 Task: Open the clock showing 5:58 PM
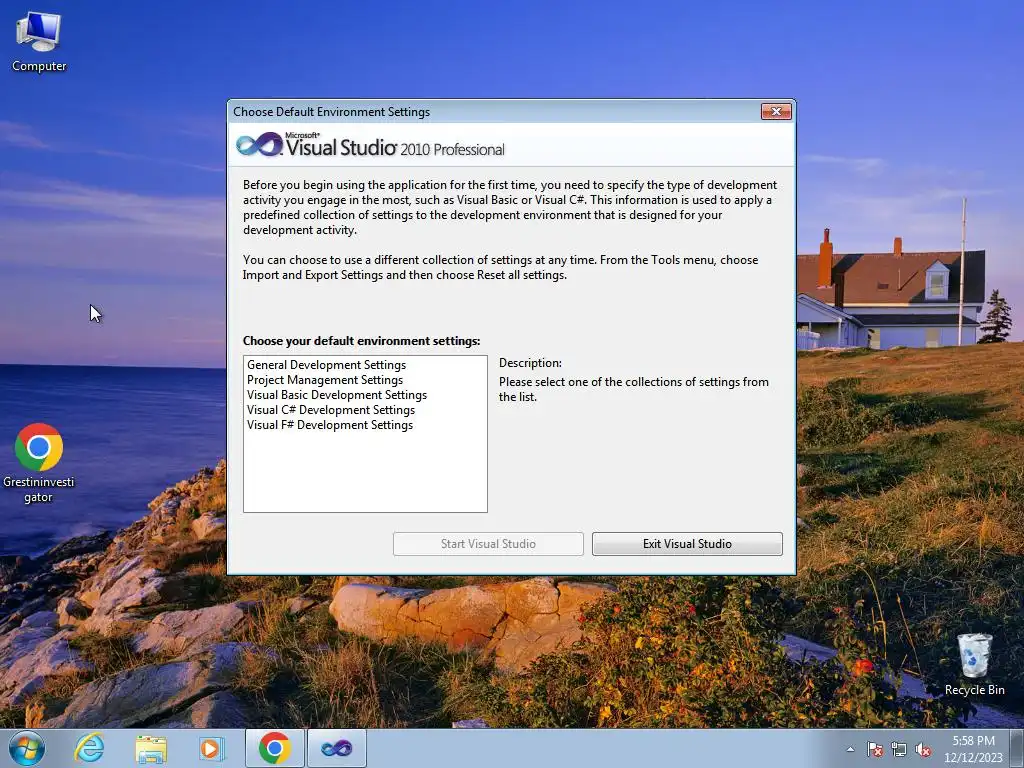tap(973, 748)
